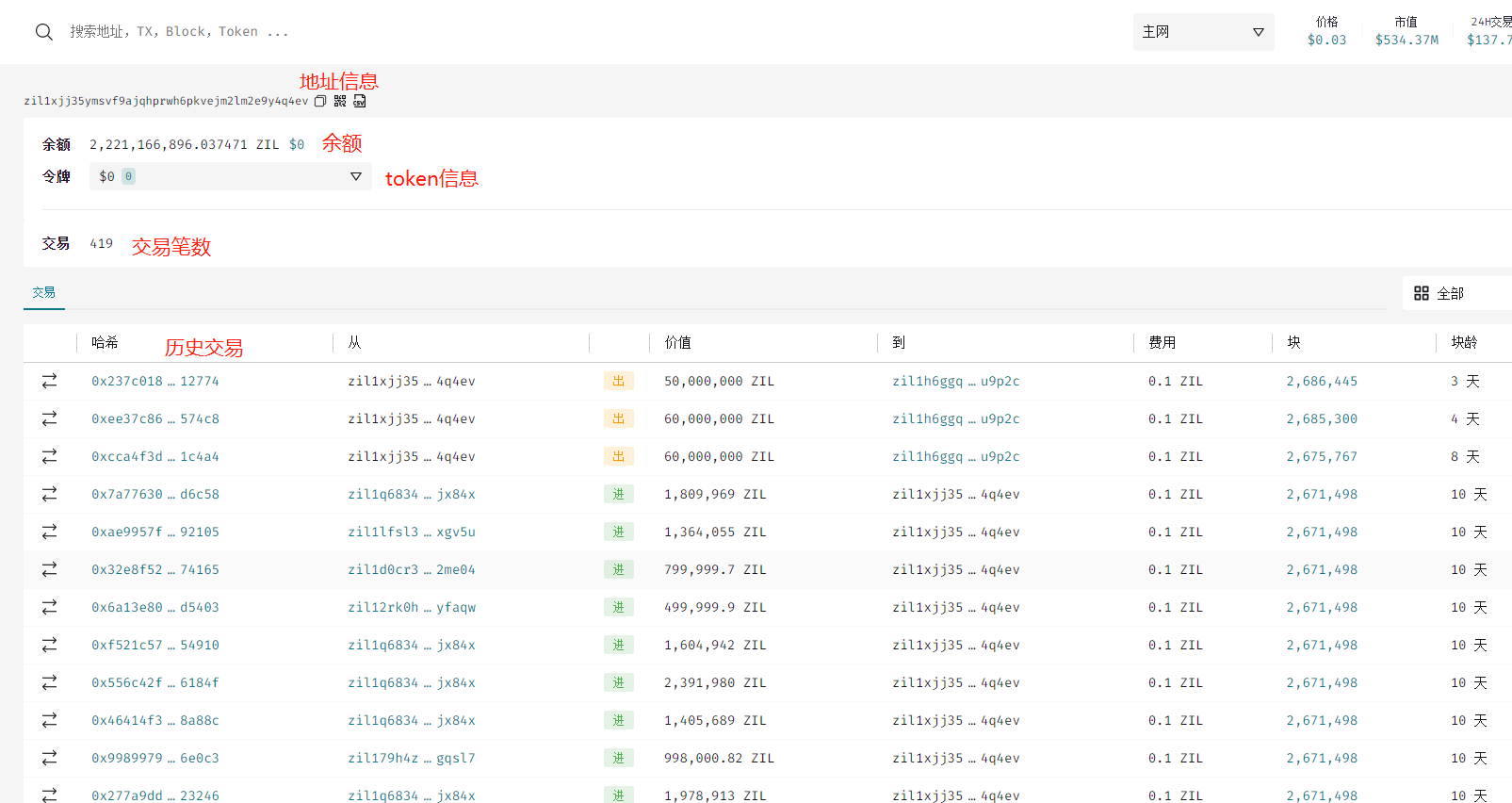
Task: Click the grid icon beside 全部
Action: [1422, 293]
